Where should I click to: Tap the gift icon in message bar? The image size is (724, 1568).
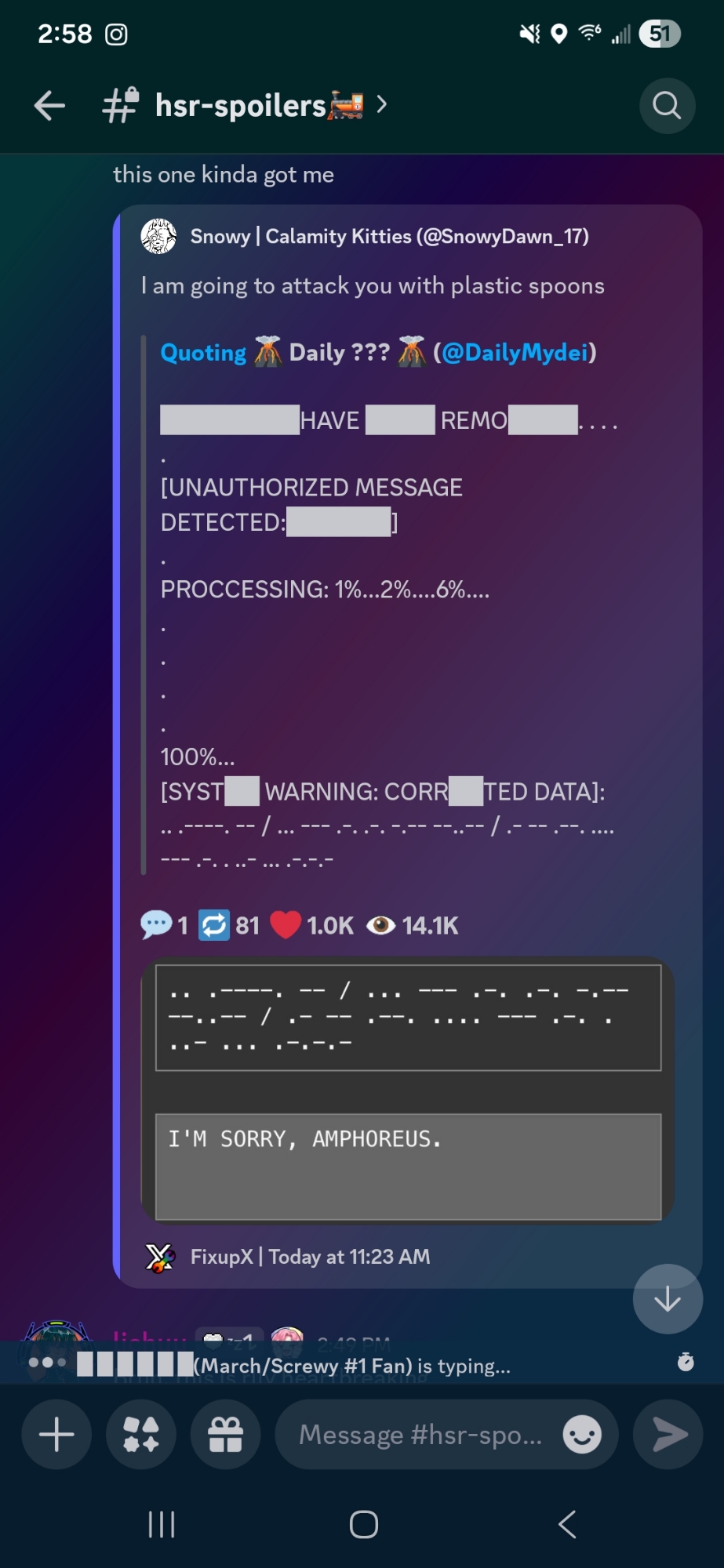[226, 1435]
